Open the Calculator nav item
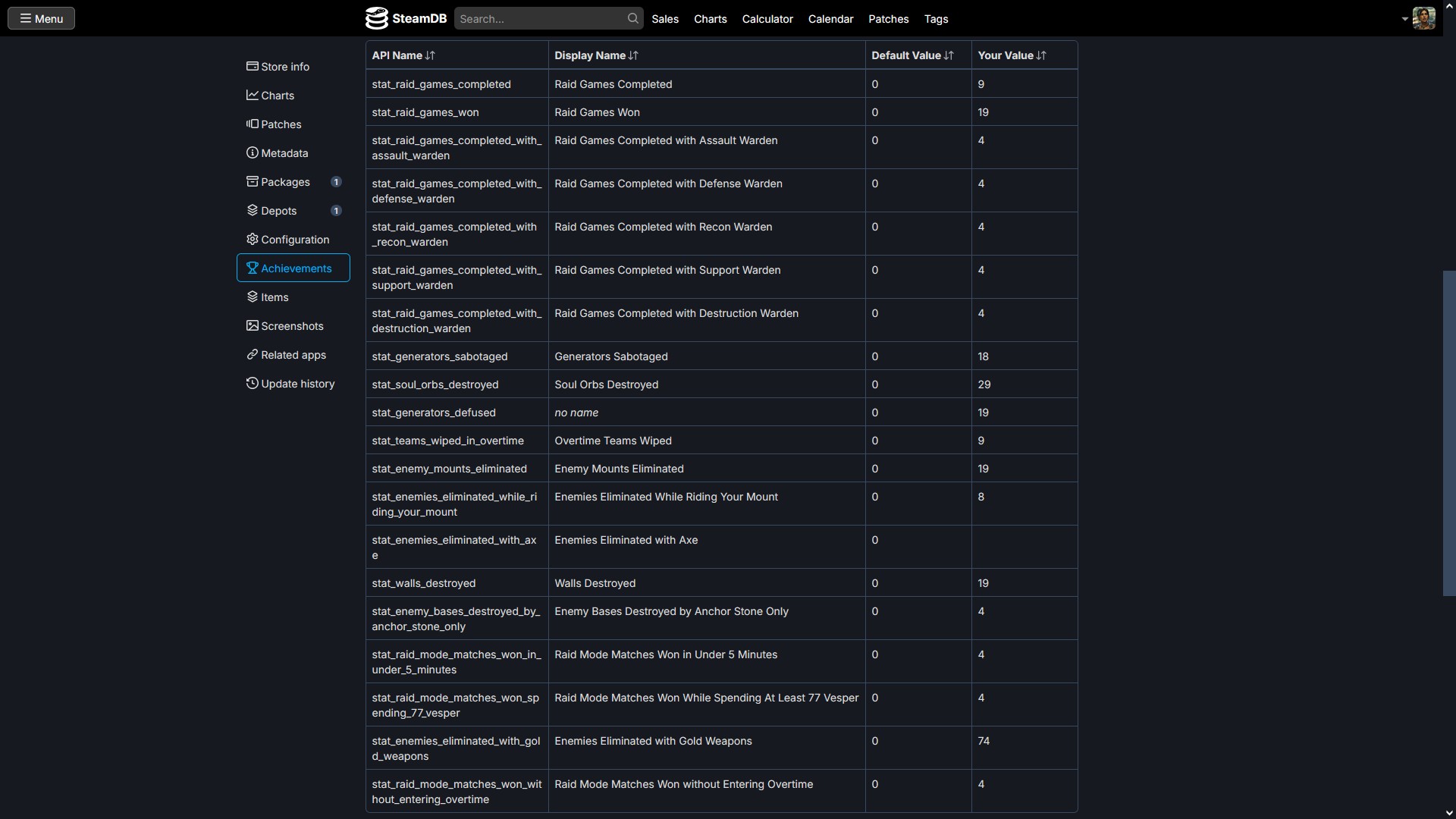 coord(767,19)
